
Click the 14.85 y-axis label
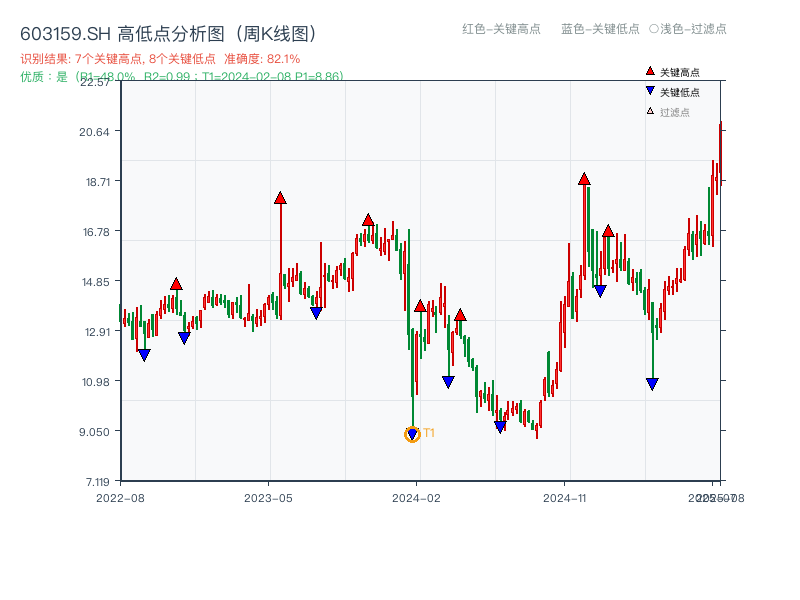pos(95,282)
